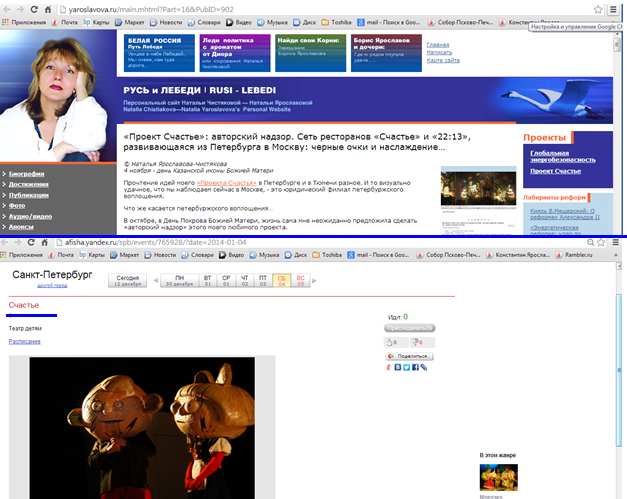This screenshot has width=627, height=499.
Task: Open the Публикации sidebar item
Action: point(28,195)
